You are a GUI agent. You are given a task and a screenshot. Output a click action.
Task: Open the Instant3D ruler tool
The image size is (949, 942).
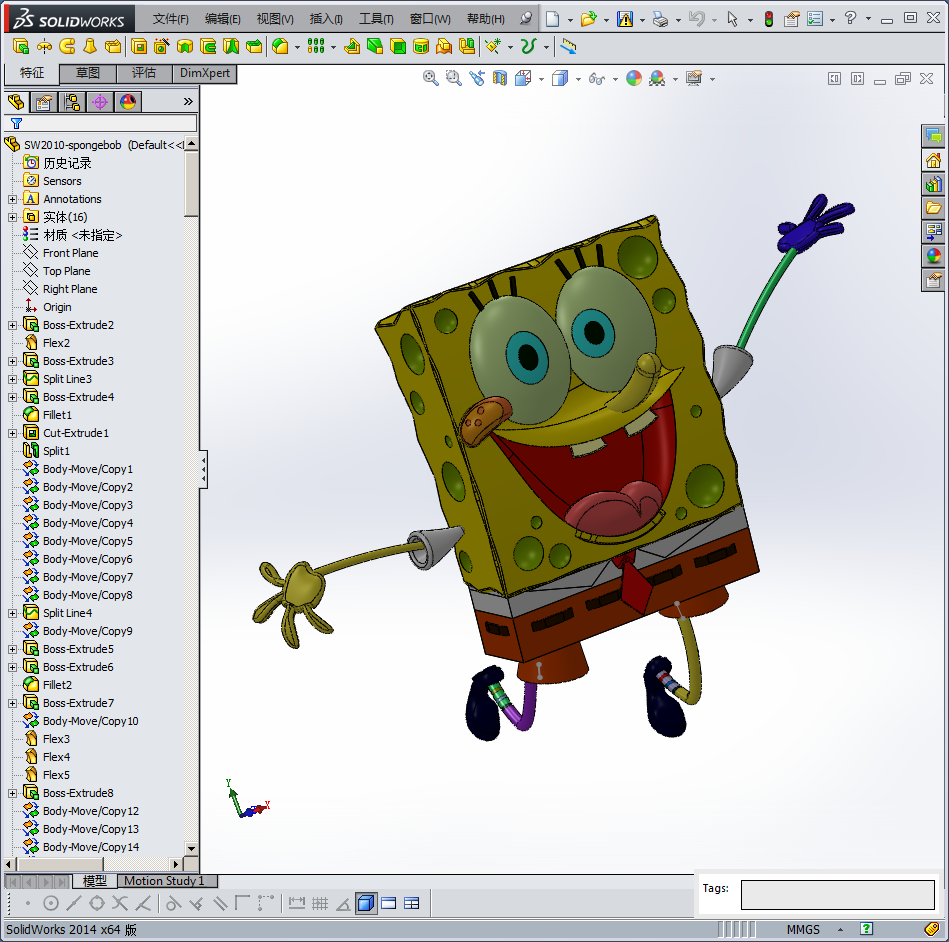[568, 46]
